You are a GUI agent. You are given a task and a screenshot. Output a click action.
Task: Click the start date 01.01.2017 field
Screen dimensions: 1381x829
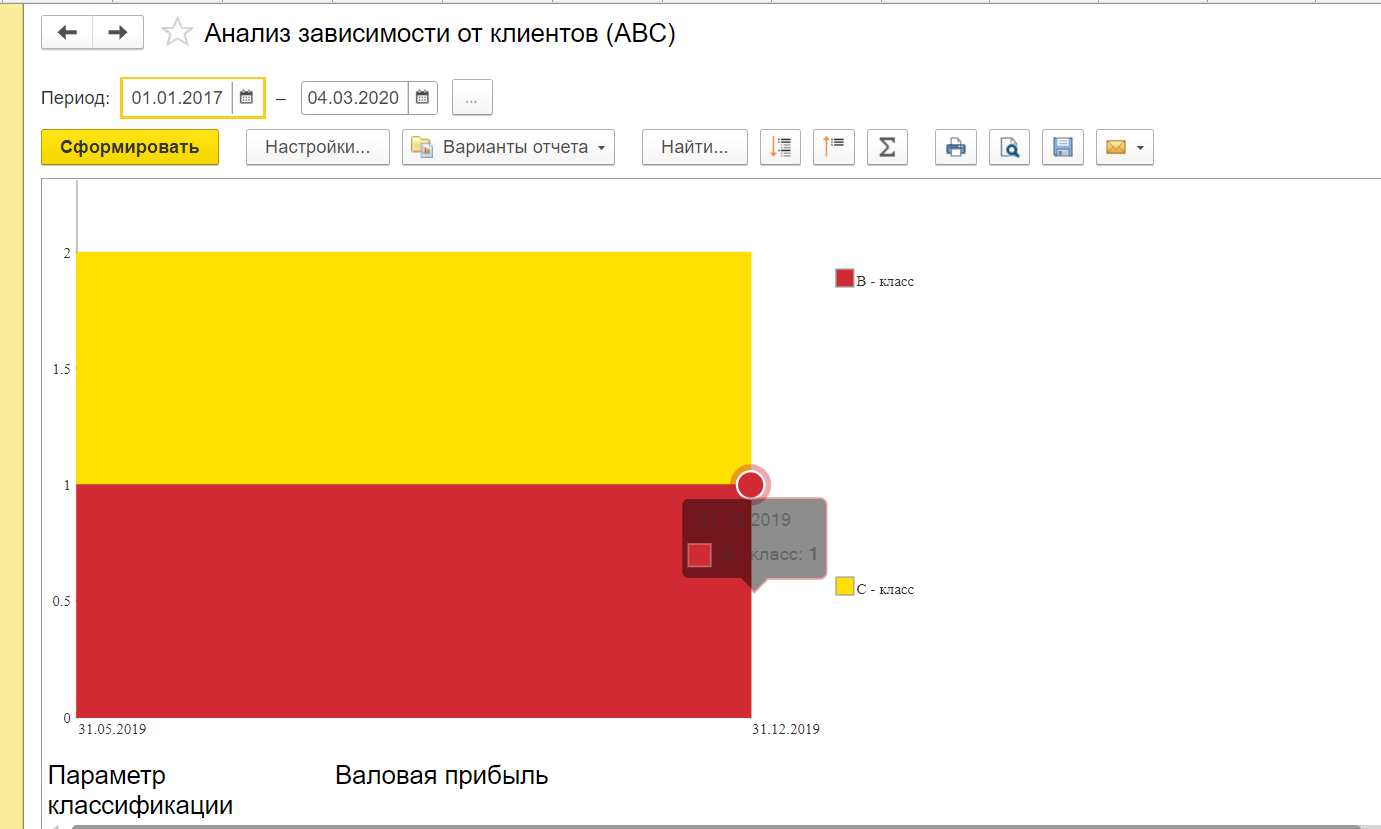click(x=177, y=98)
